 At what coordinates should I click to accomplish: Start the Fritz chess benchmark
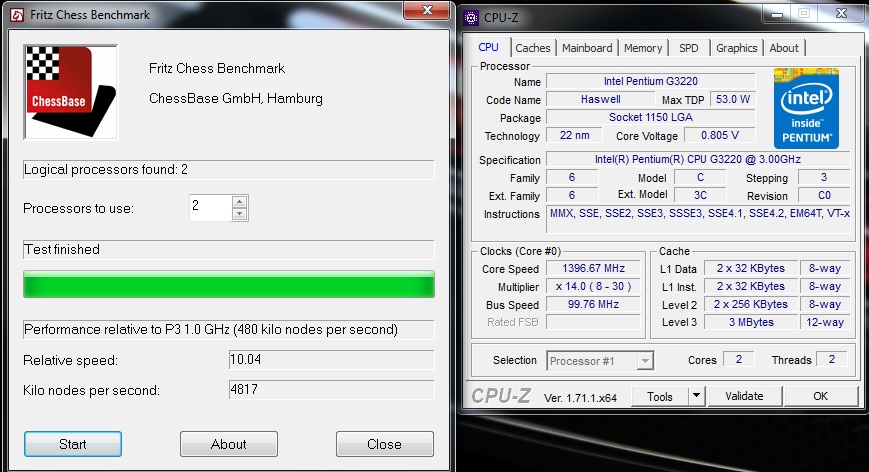(x=73, y=444)
